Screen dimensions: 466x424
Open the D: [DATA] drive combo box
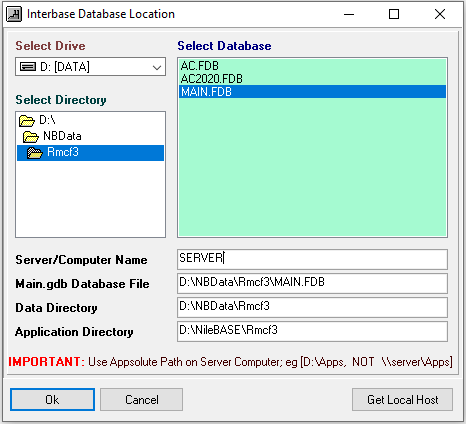coord(90,67)
